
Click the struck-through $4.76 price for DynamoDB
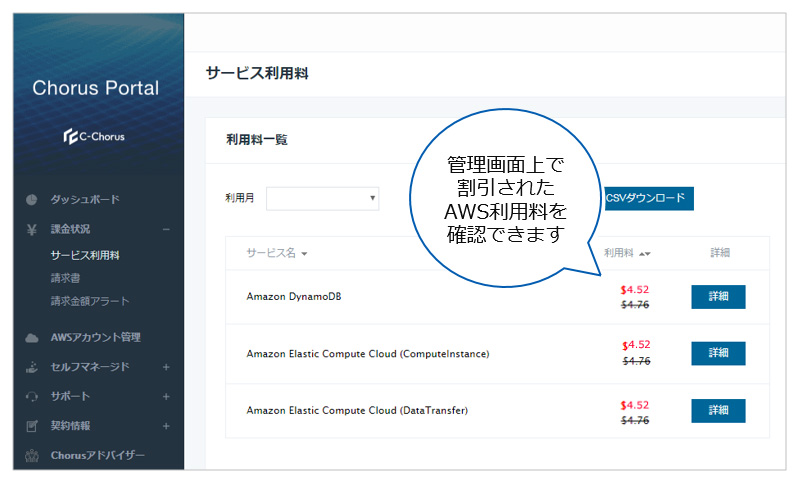coord(635,305)
